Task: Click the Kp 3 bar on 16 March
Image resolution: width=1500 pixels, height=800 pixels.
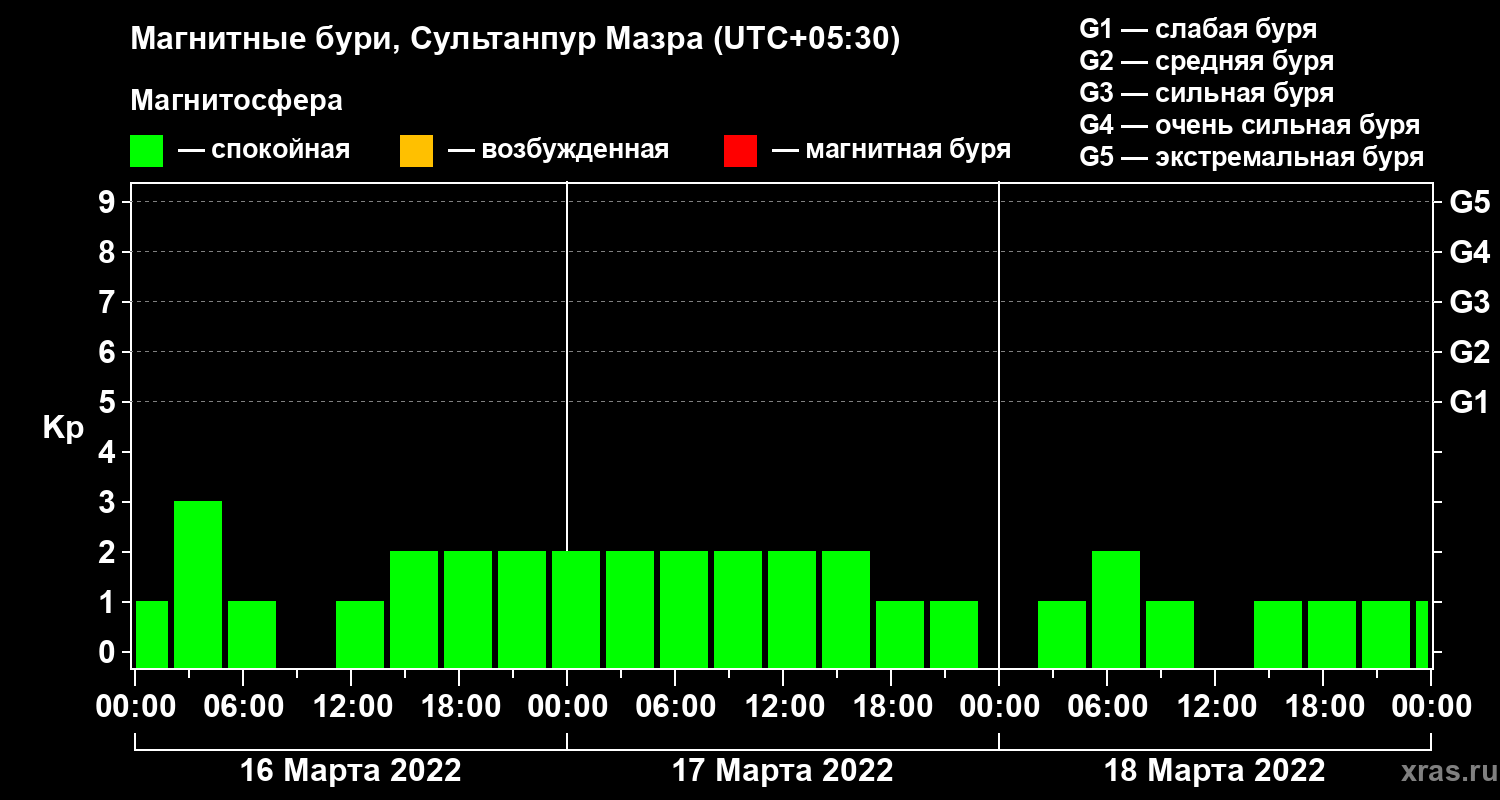Action: (198, 584)
